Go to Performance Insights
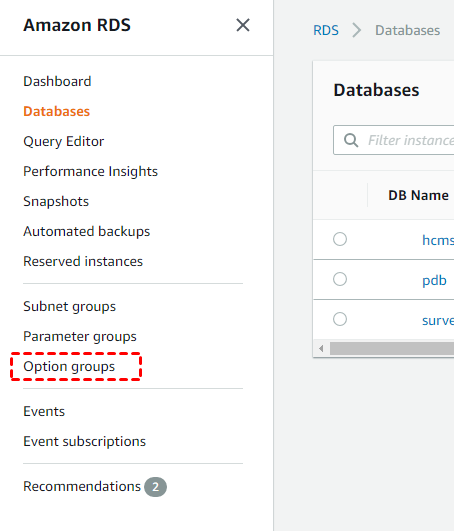The image size is (454, 531). pyautogui.click(x=90, y=171)
